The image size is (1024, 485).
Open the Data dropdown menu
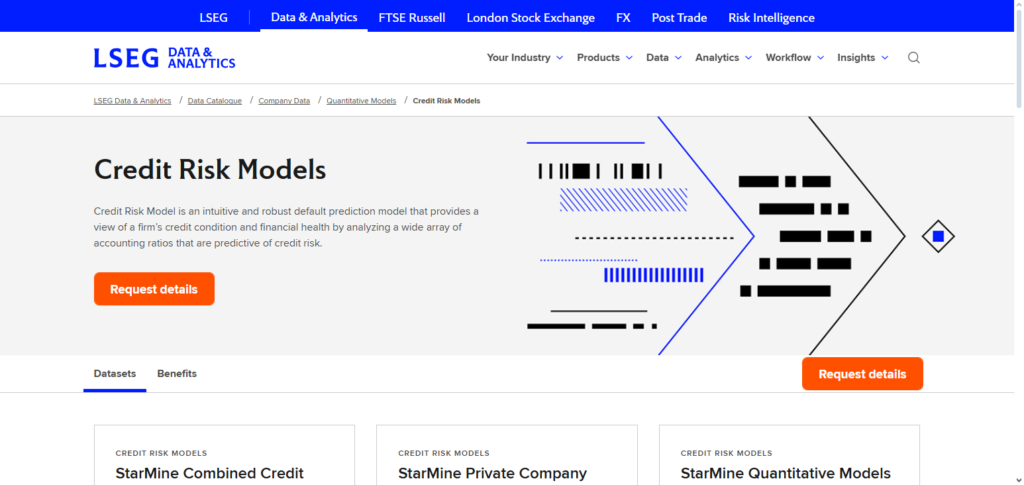tap(664, 57)
